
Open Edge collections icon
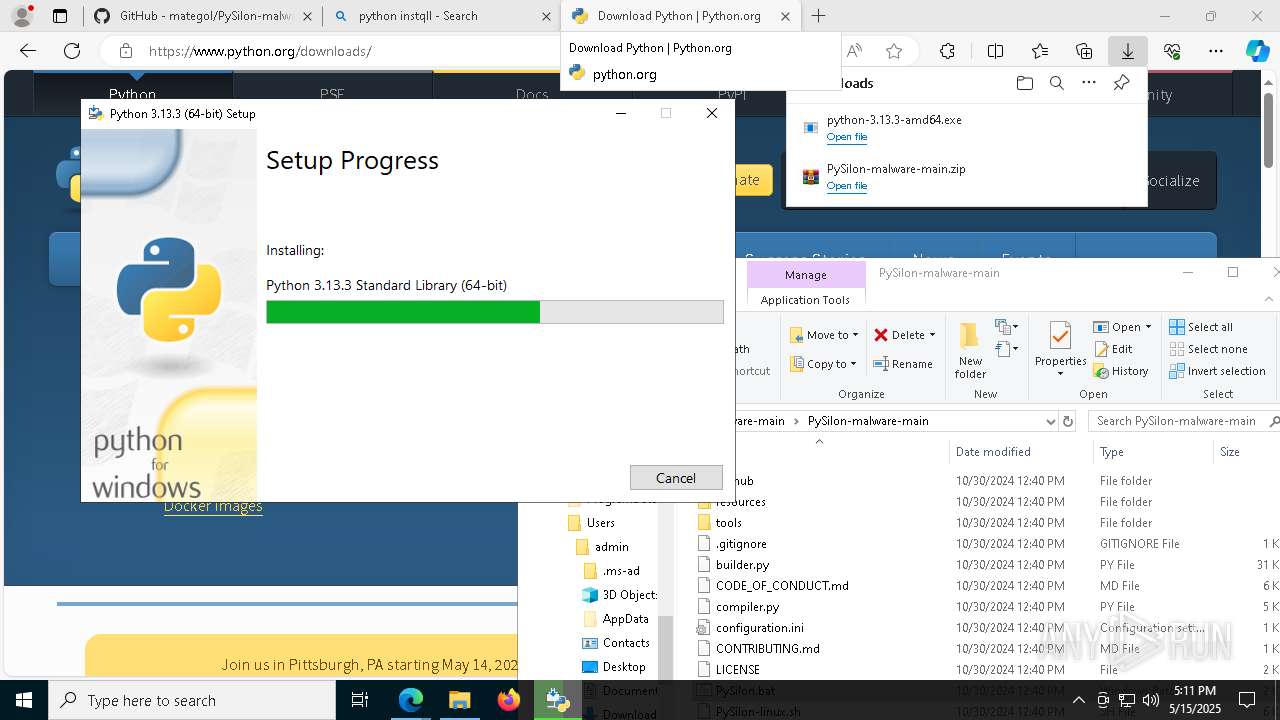pyautogui.click(x=1084, y=51)
